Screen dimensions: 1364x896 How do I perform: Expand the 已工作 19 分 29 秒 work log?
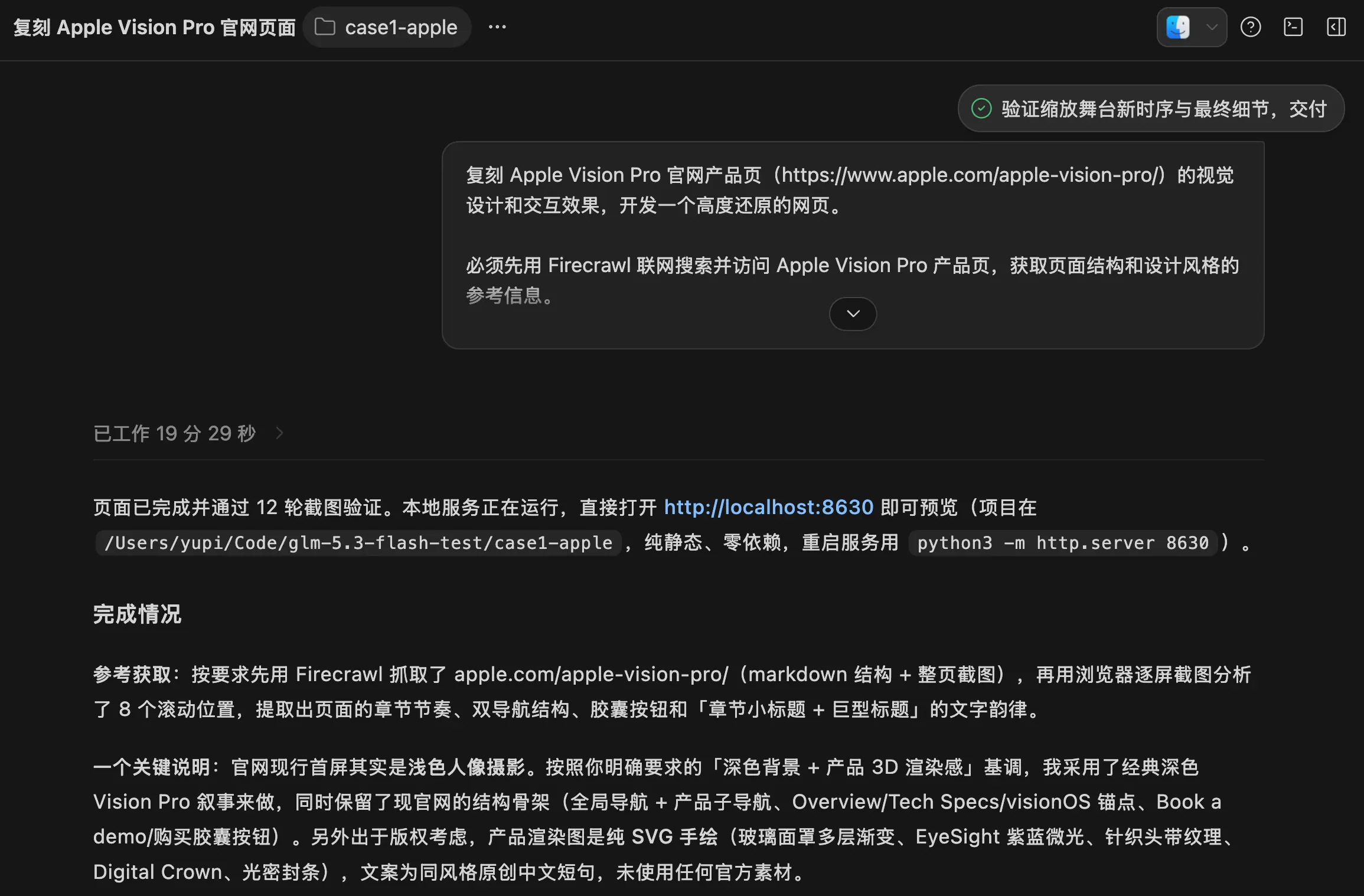click(x=188, y=433)
